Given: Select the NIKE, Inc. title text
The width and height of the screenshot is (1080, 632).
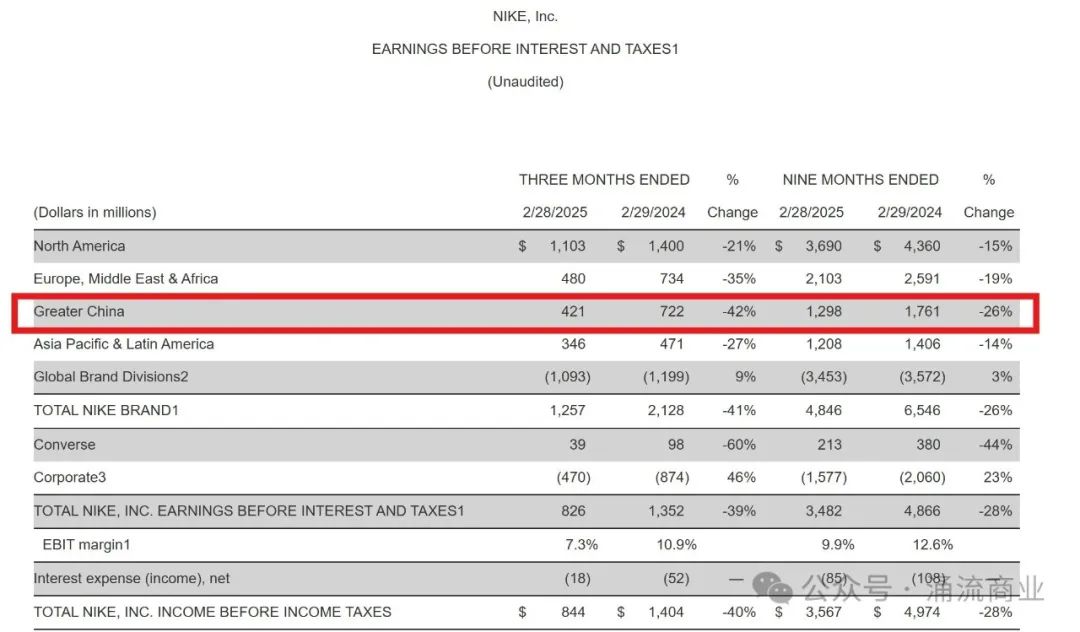Looking at the screenshot, I should [x=525, y=16].
